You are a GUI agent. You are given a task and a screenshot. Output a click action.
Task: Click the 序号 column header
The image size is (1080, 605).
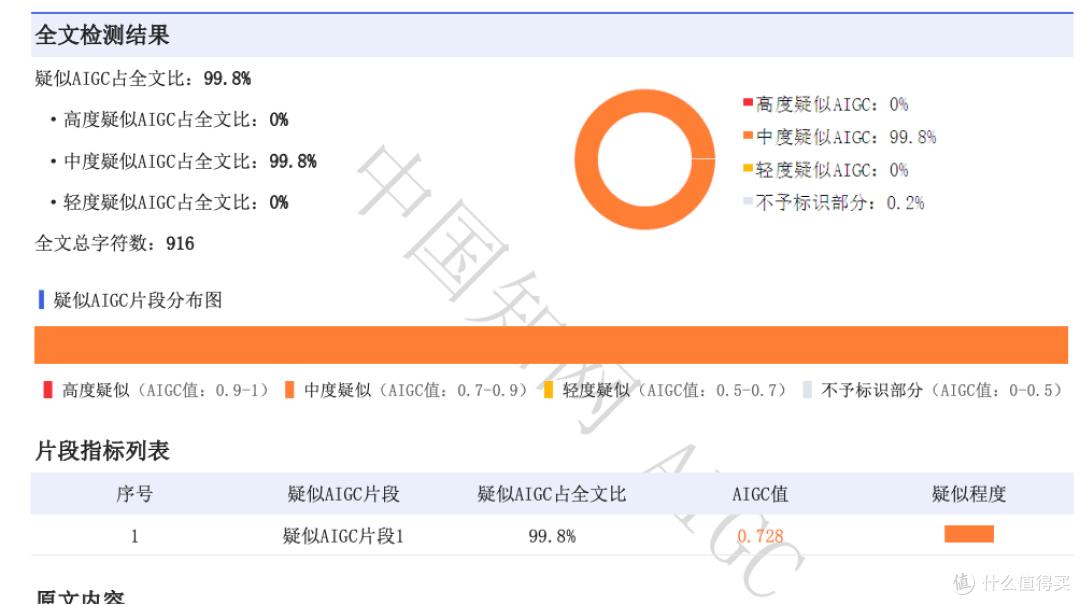click(x=134, y=494)
